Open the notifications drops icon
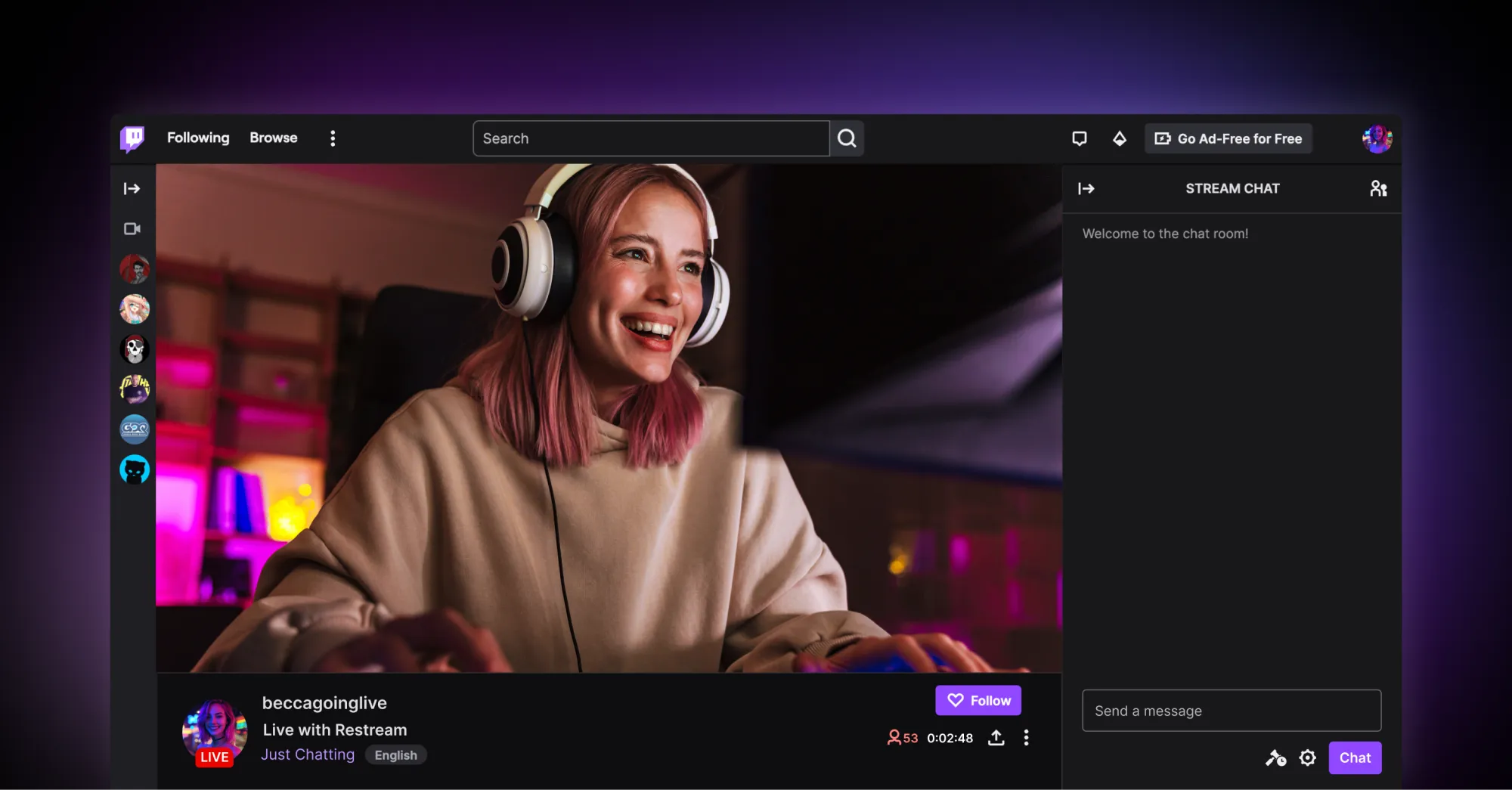 [x=1120, y=138]
